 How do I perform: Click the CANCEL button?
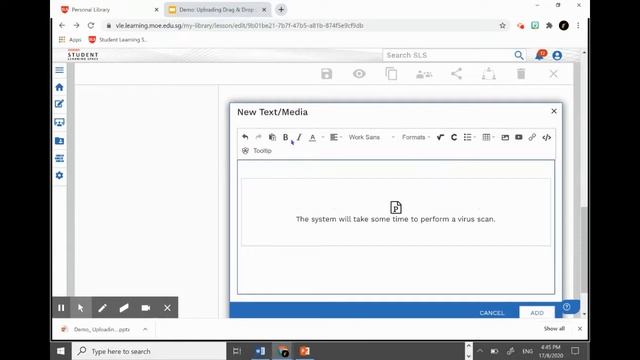492,313
